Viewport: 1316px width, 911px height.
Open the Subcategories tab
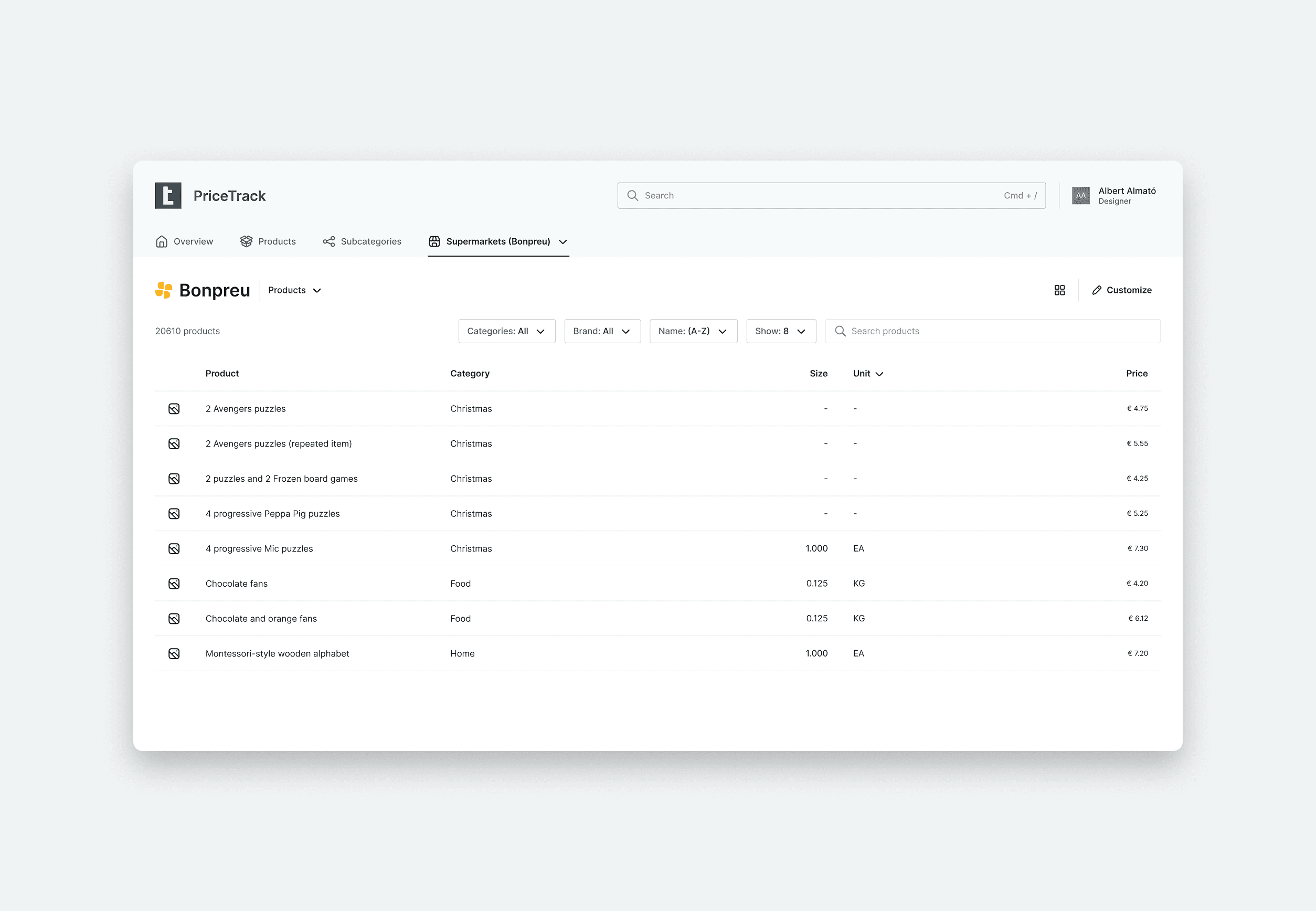pyautogui.click(x=363, y=241)
